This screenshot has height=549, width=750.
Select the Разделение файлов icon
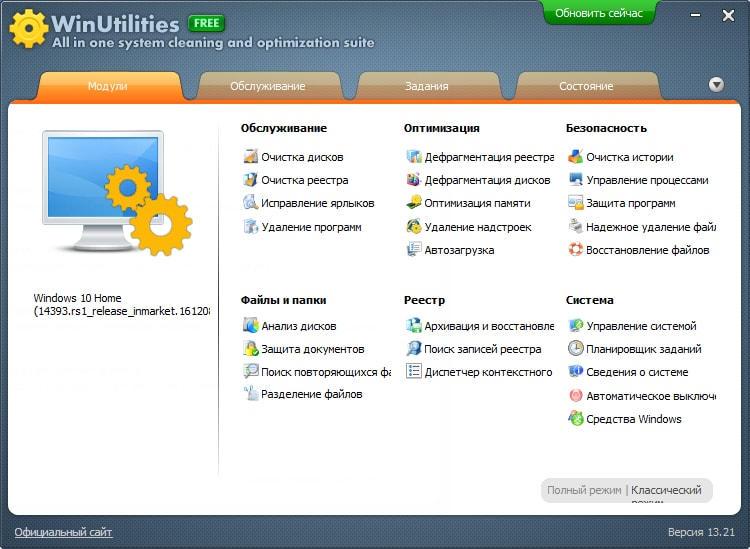[251, 394]
